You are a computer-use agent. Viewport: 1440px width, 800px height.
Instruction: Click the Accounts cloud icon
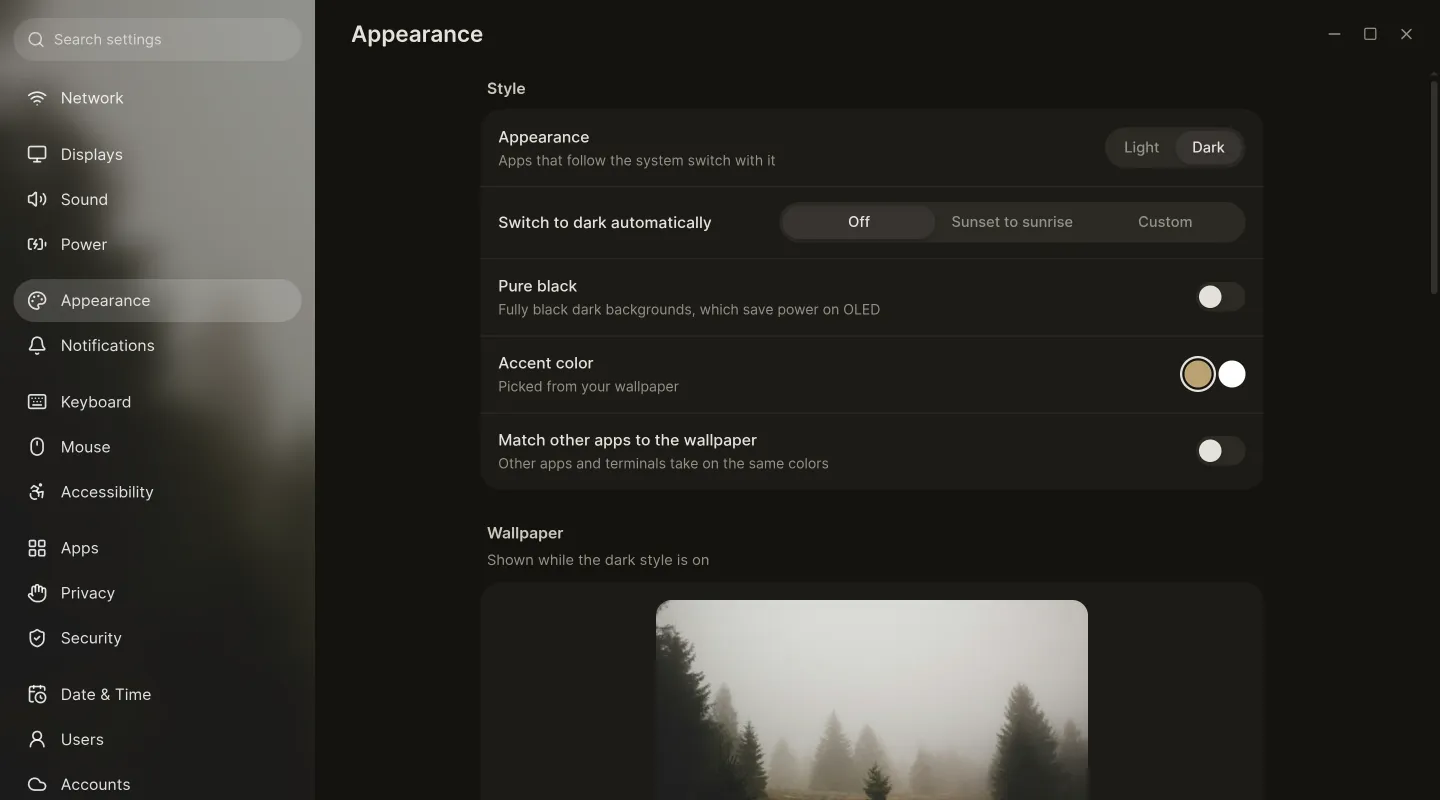click(37, 784)
